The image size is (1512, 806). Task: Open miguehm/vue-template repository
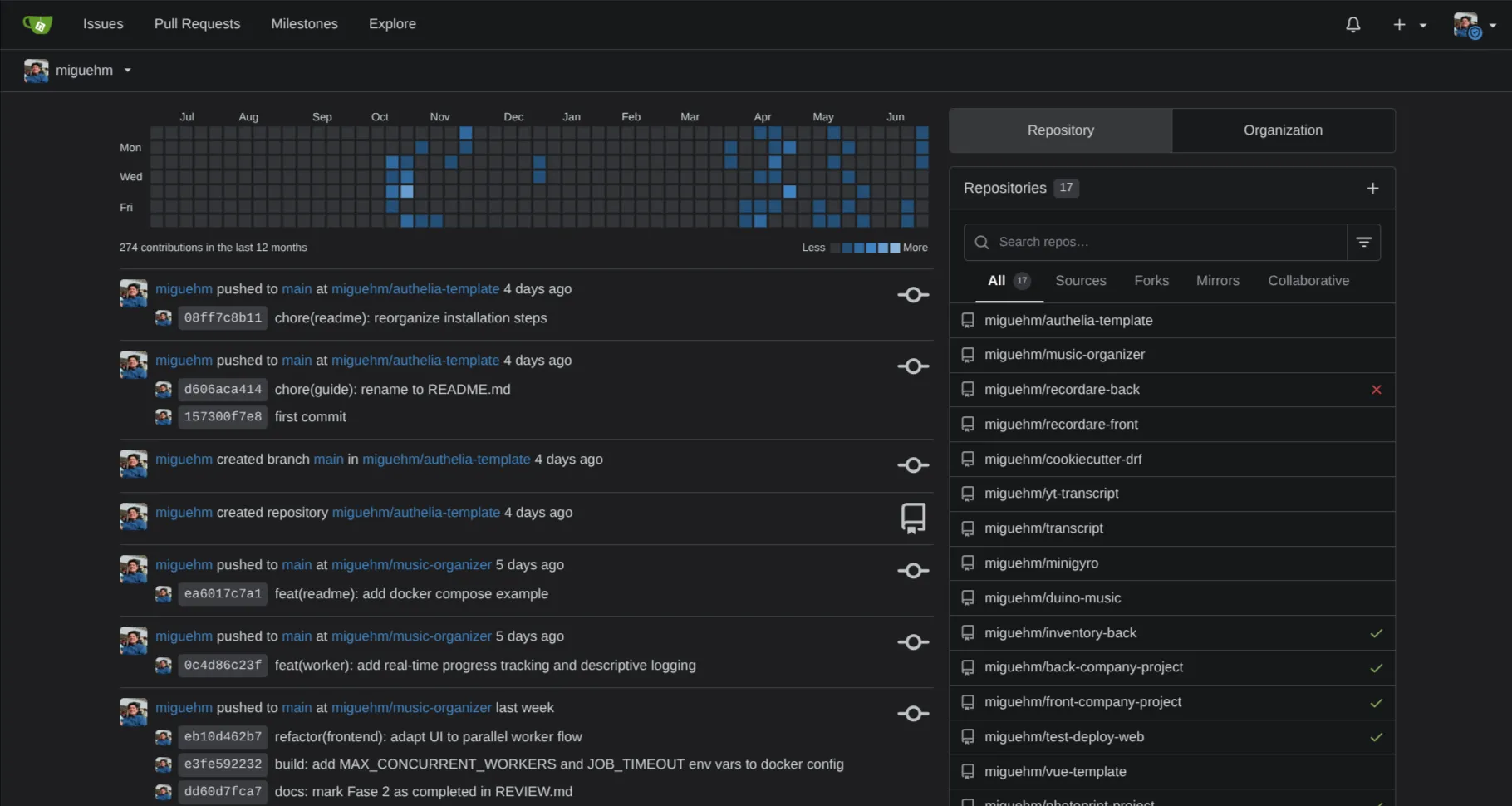1055,772
